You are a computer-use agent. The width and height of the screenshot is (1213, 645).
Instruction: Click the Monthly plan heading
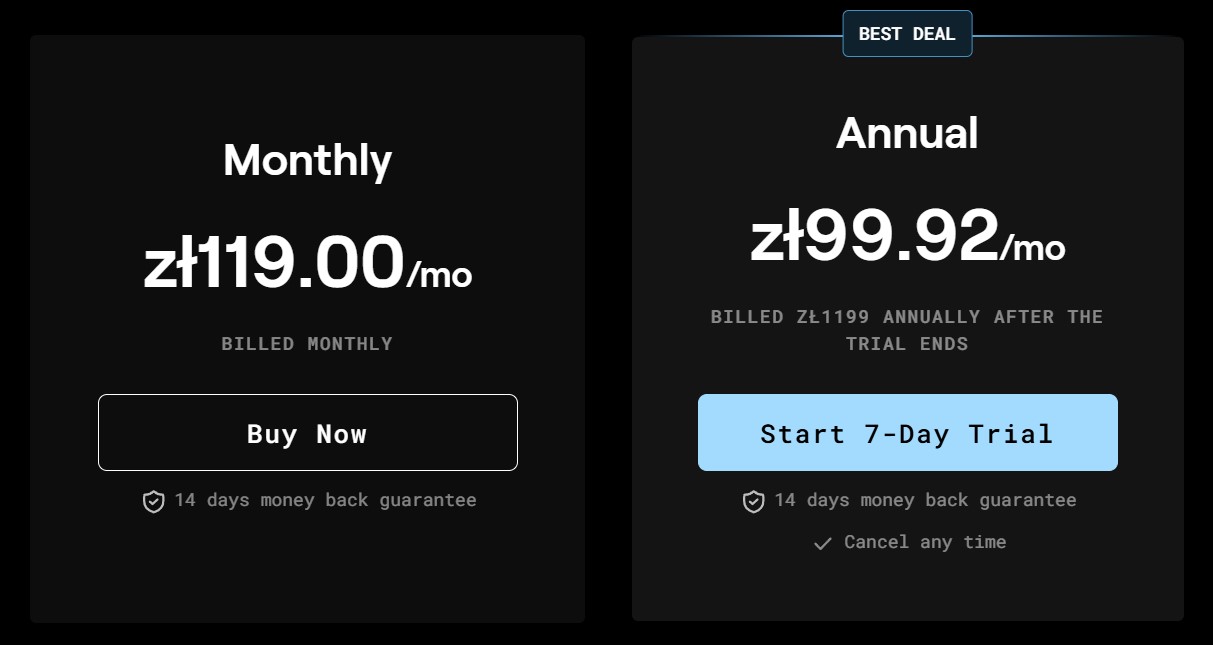(x=307, y=160)
